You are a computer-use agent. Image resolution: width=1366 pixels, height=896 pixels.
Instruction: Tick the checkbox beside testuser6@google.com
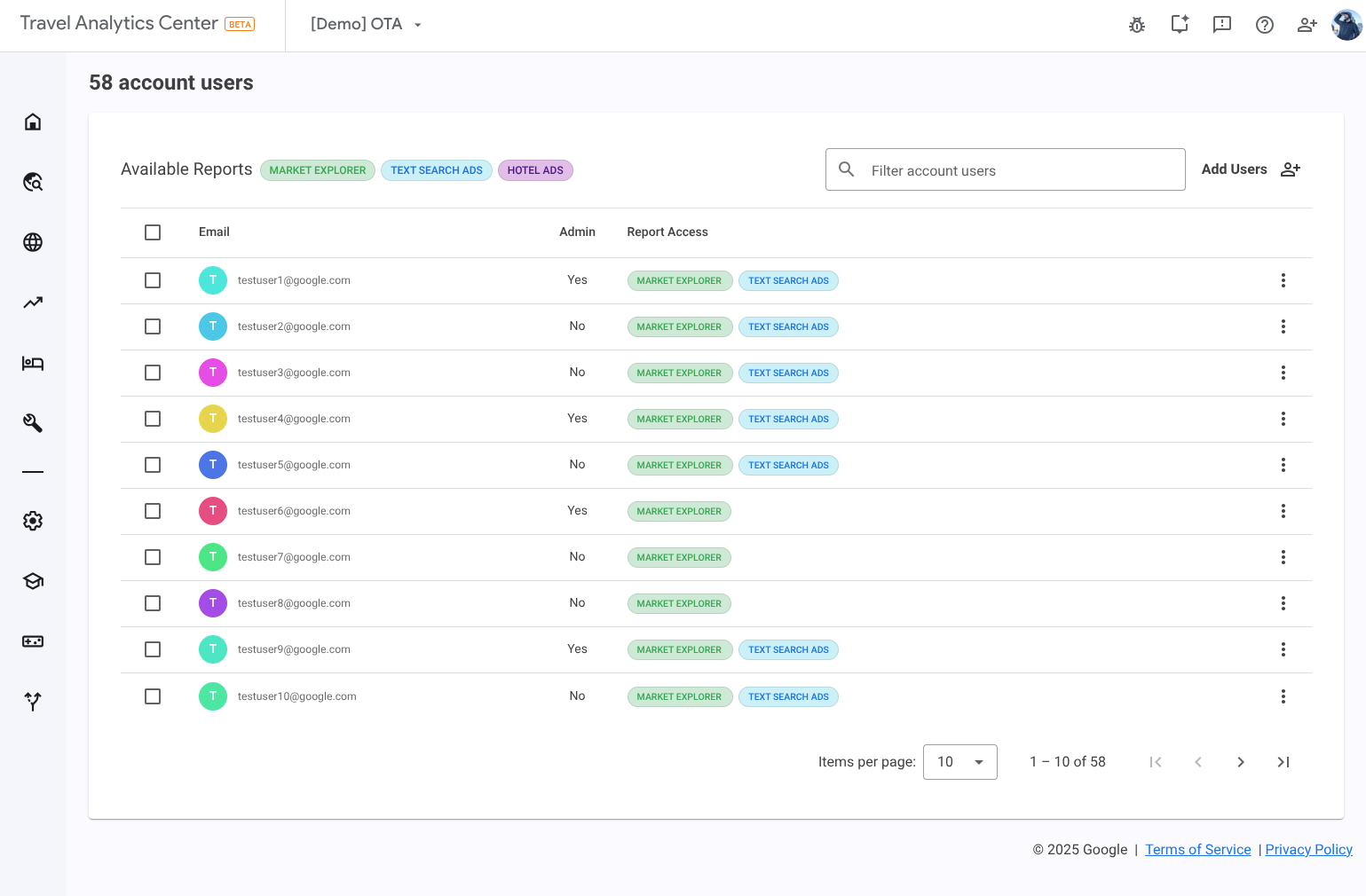pos(152,510)
